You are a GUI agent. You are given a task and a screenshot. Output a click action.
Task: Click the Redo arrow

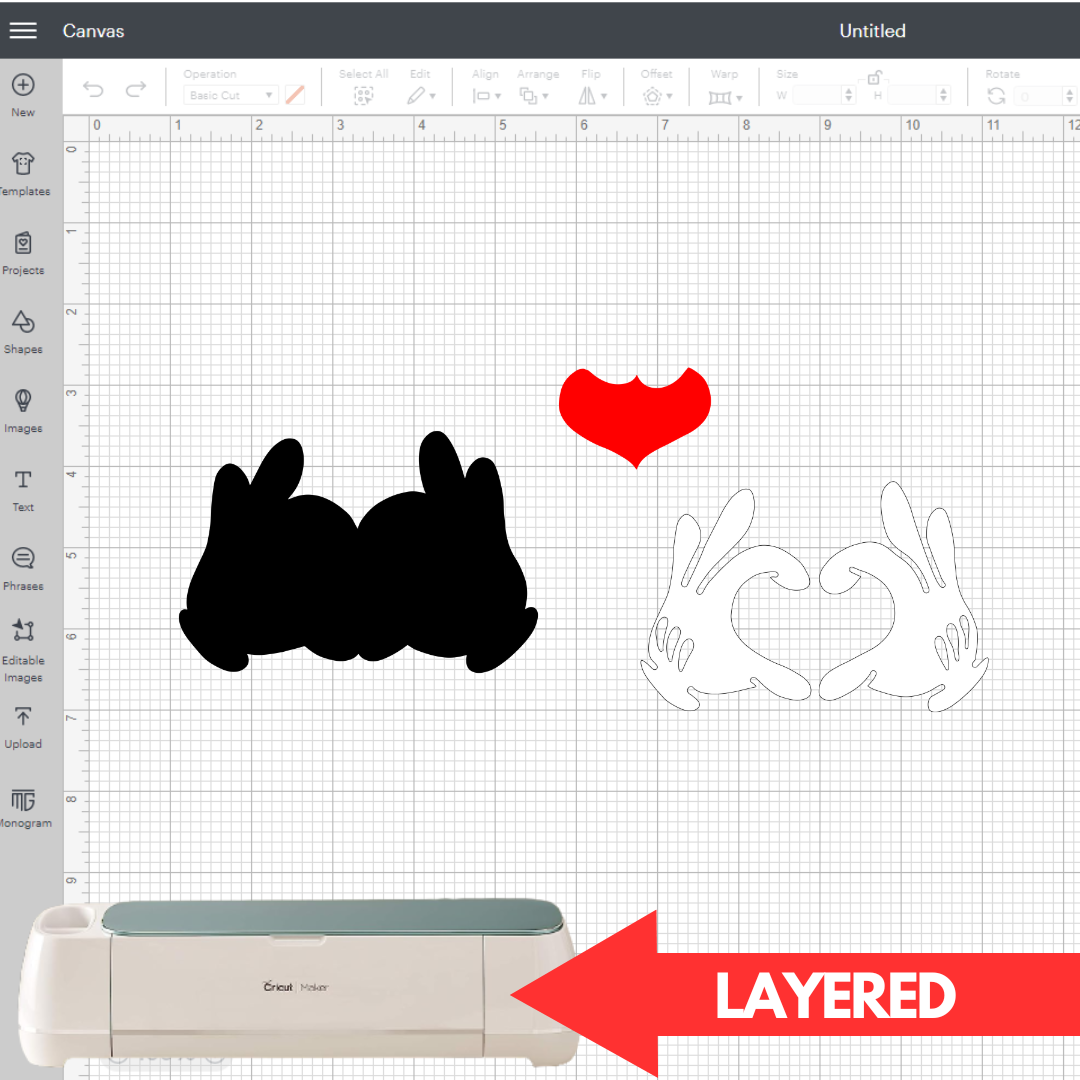click(136, 90)
